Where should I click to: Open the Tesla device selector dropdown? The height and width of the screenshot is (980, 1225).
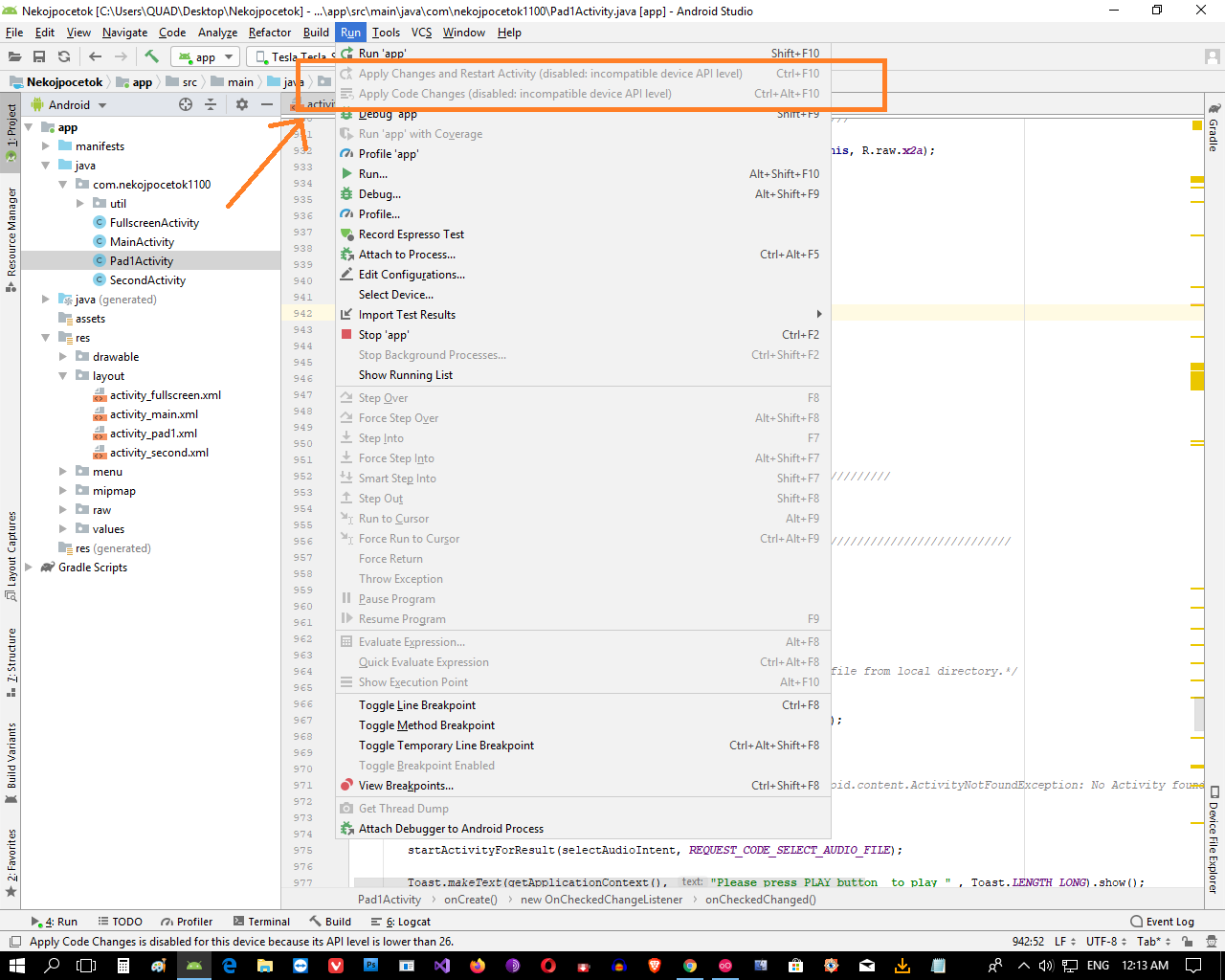coord(291,57)
